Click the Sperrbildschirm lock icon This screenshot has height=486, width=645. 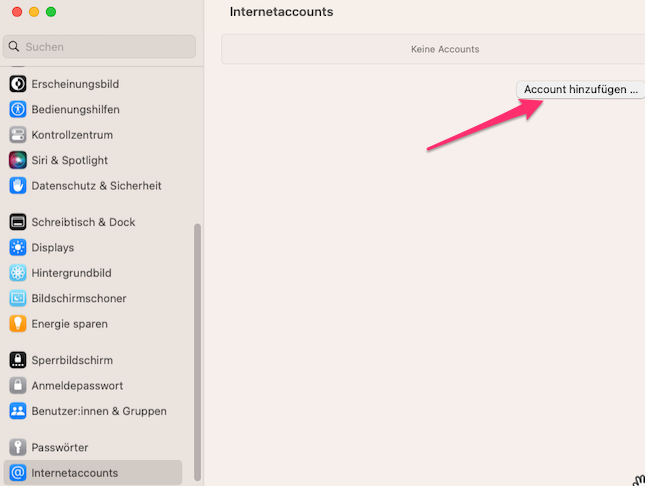pyautogui.click(x=17, y=360)
